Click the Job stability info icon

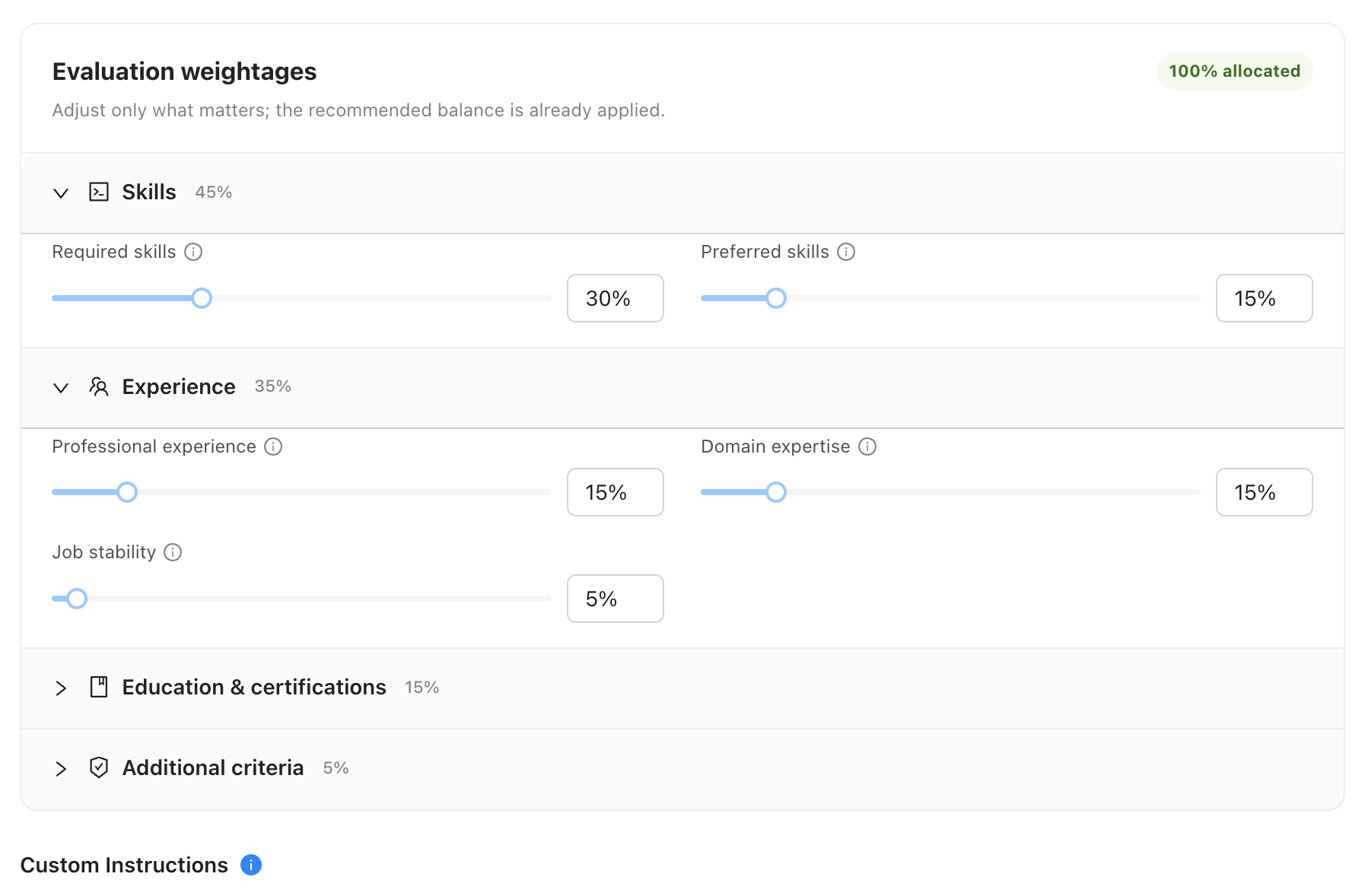click(x=173, y=552)
